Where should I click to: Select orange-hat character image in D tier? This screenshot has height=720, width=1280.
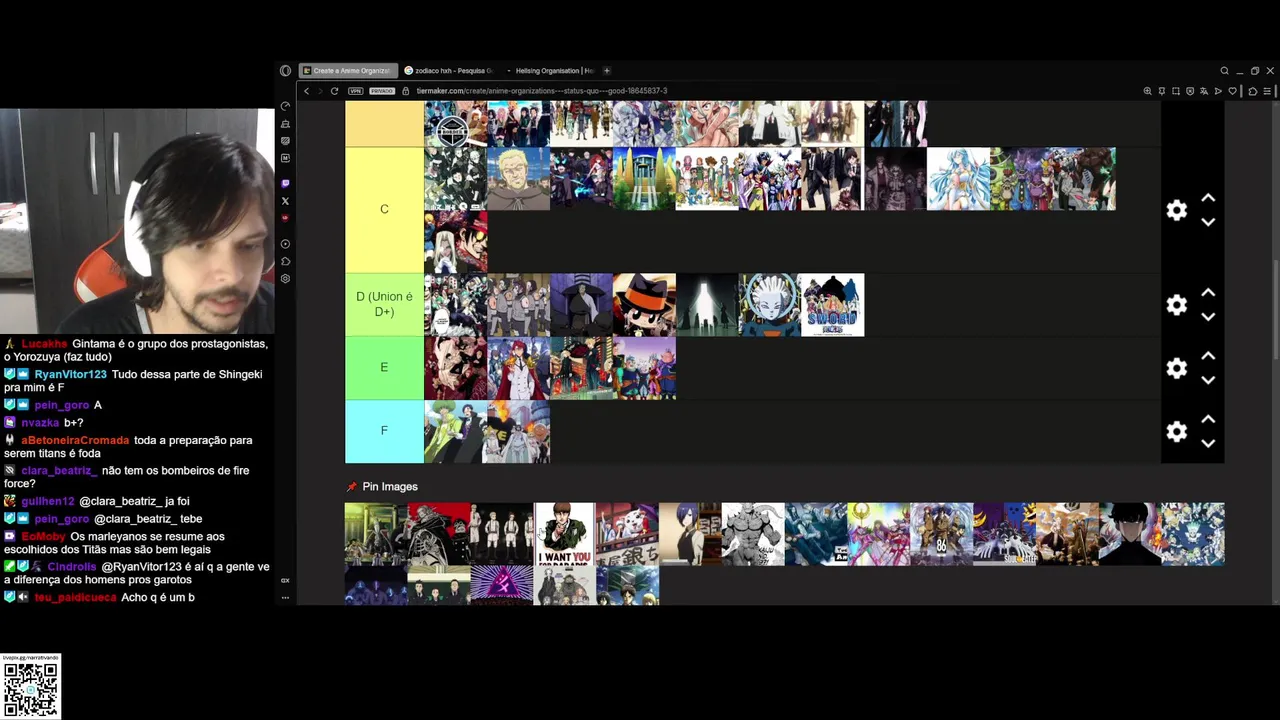click(x=644, y=305)
